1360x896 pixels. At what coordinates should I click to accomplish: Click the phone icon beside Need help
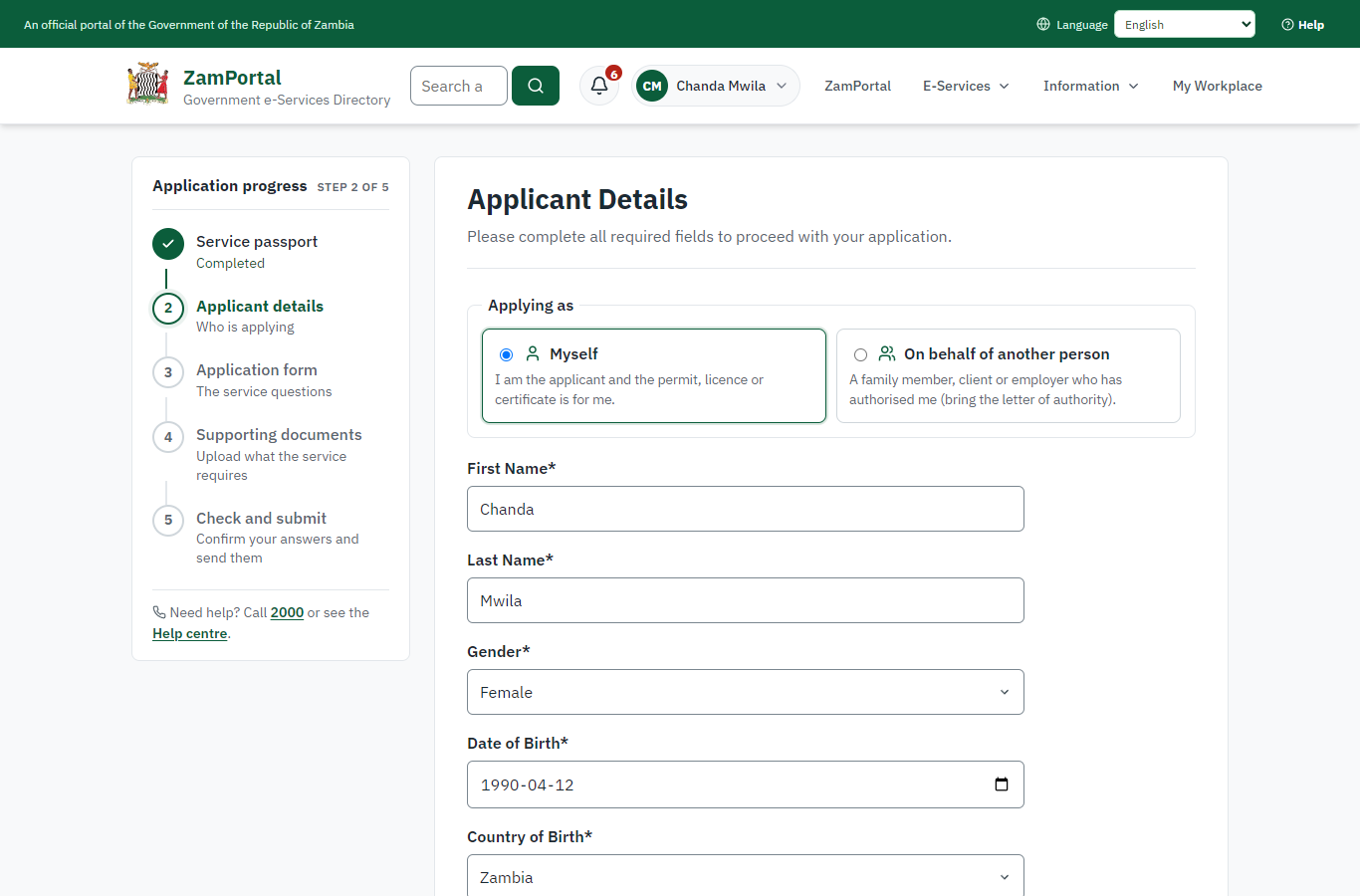(x=159, y=612)
